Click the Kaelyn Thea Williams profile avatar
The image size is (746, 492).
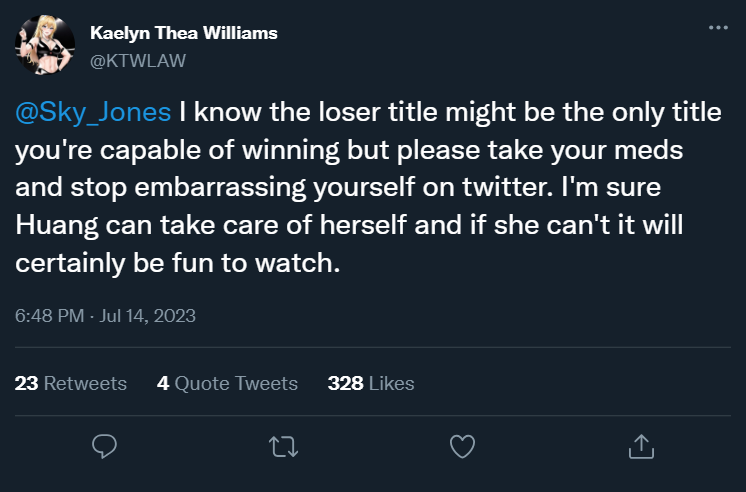[43, 46]
